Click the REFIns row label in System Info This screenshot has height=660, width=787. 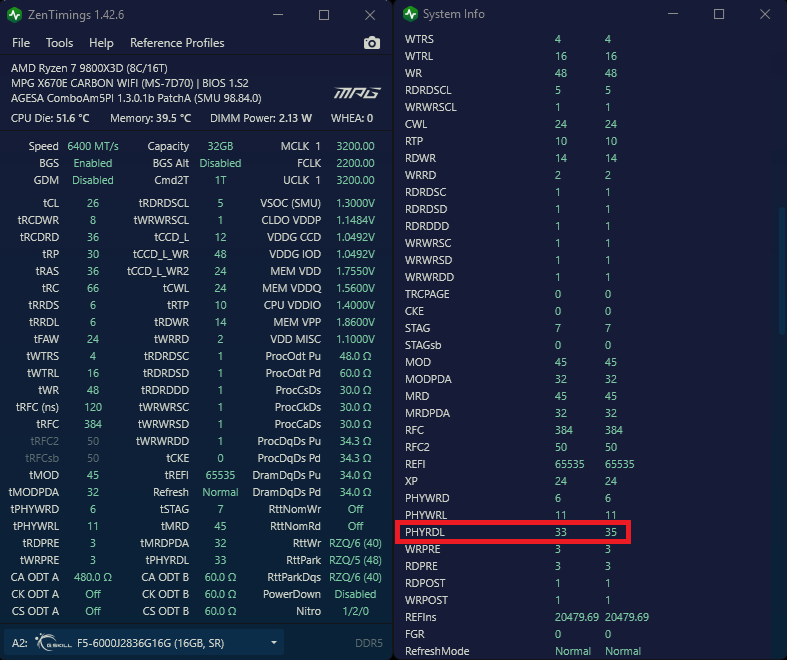(x=421, y=617)
